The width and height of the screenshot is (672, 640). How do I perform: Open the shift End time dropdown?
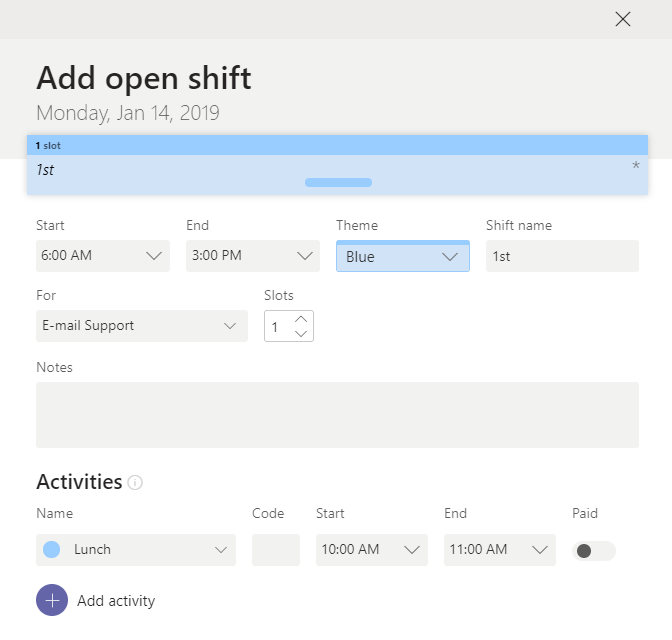(252, 256)
